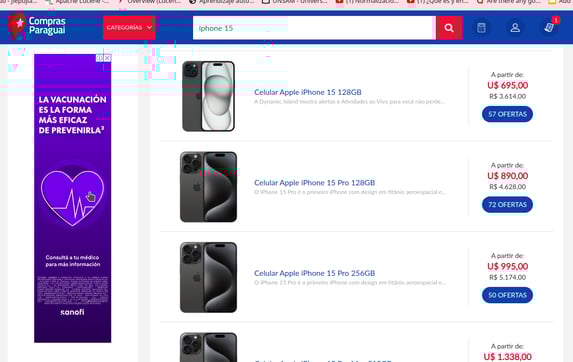Open the iPhone 15 128GB product image
573x362 pixels.
[x=208, y=96]
